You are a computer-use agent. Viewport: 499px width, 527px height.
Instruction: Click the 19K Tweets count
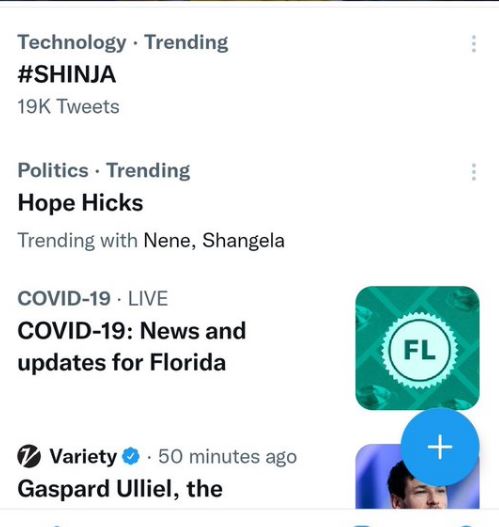coord(68,107)
